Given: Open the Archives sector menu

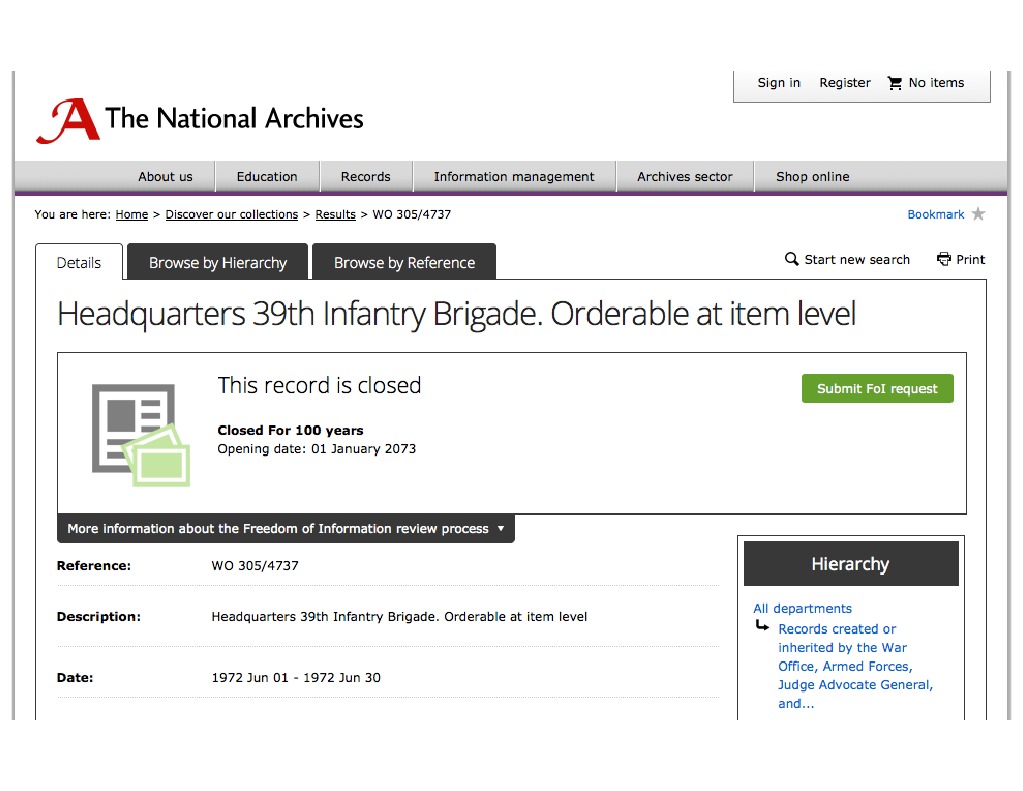Looking at the screenshot, I should tap(684, 177).
